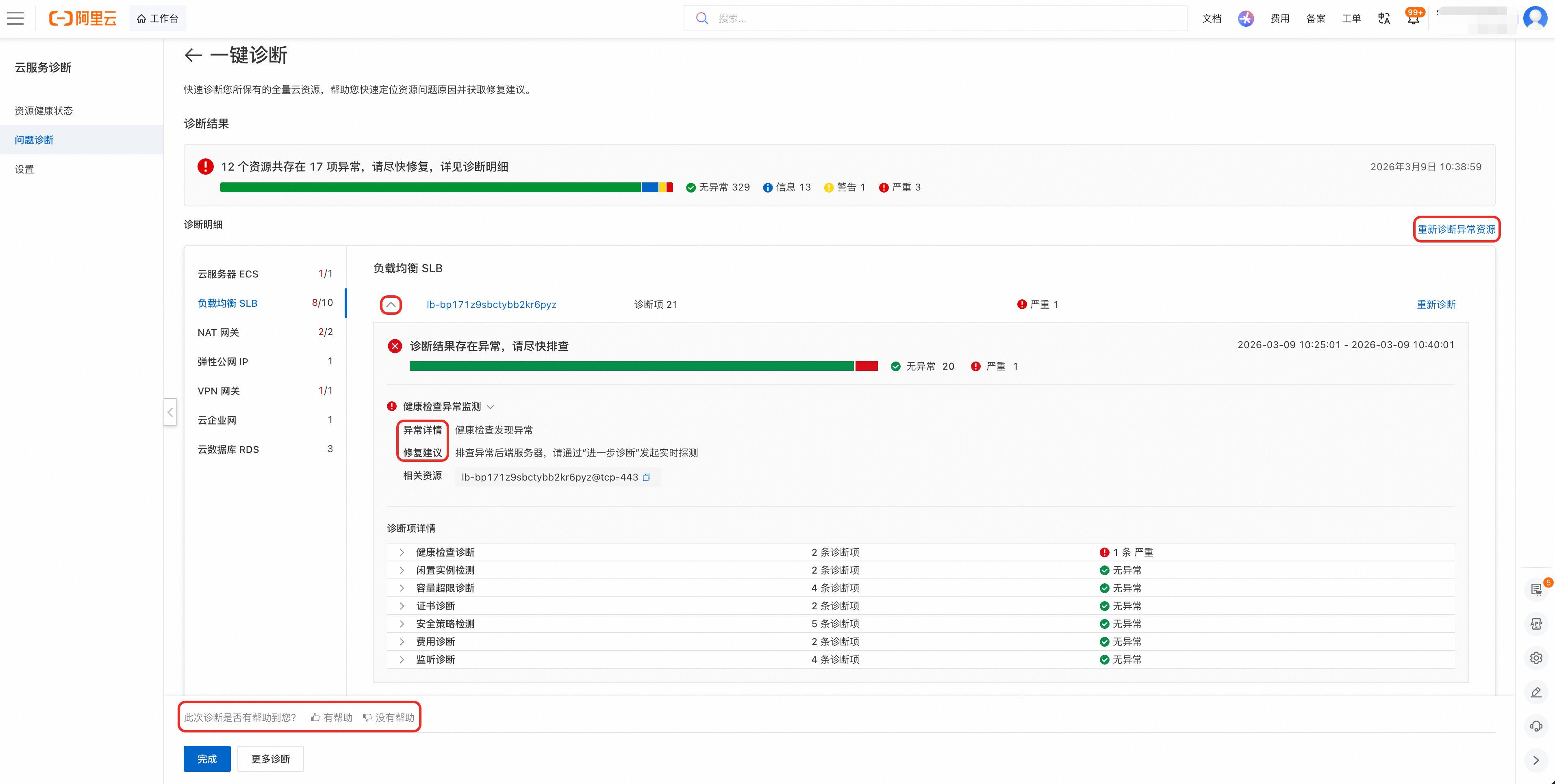Open the AI assistant icon in the header
1555x784 pixels.
1246,19
